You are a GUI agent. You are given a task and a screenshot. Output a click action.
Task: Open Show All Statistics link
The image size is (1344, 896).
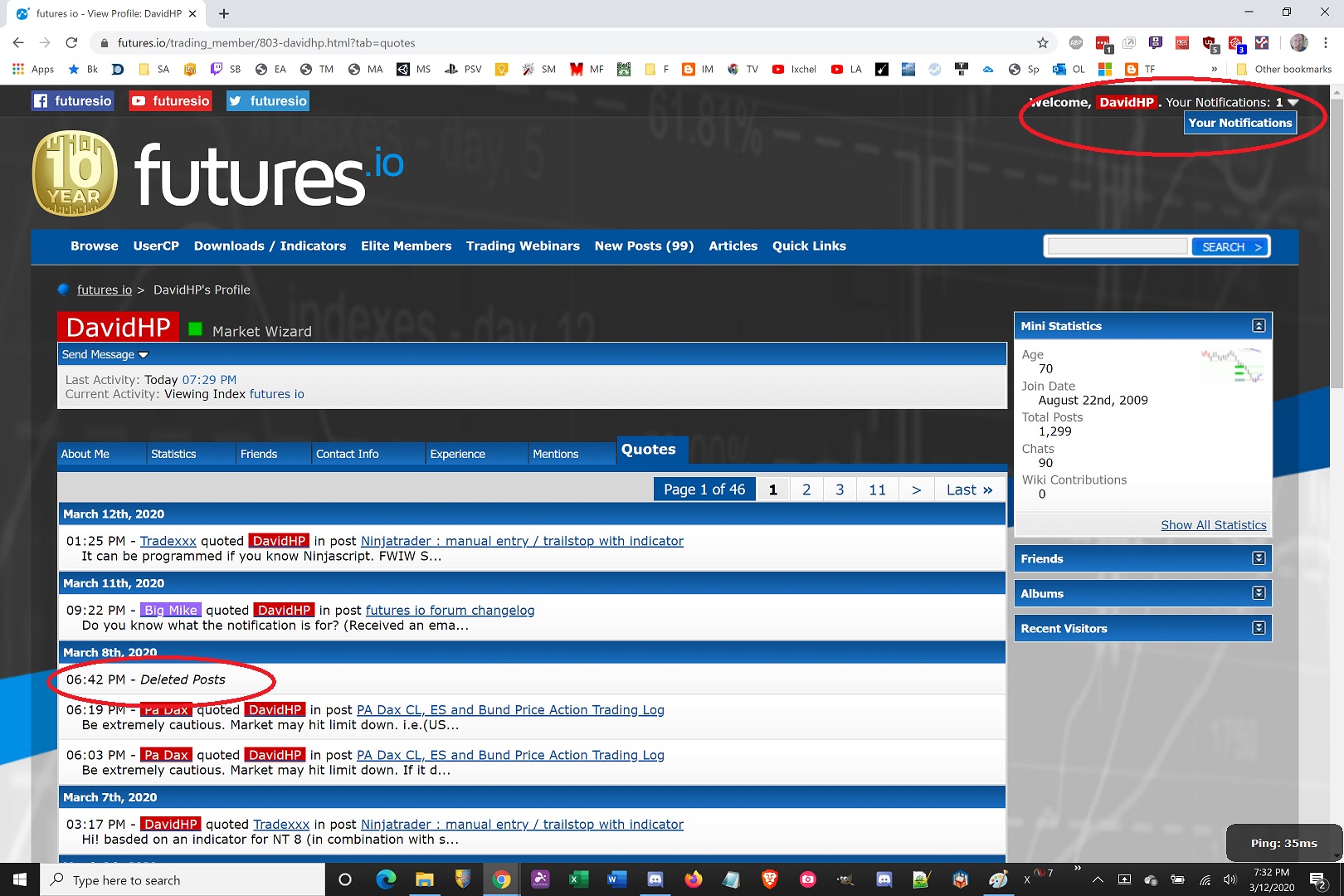pos(1214,525)
